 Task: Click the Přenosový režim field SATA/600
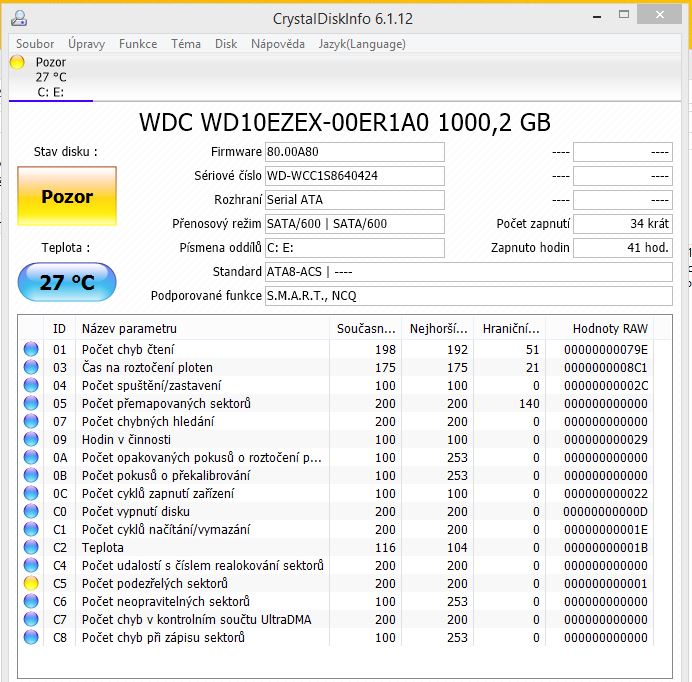[355, 224]
